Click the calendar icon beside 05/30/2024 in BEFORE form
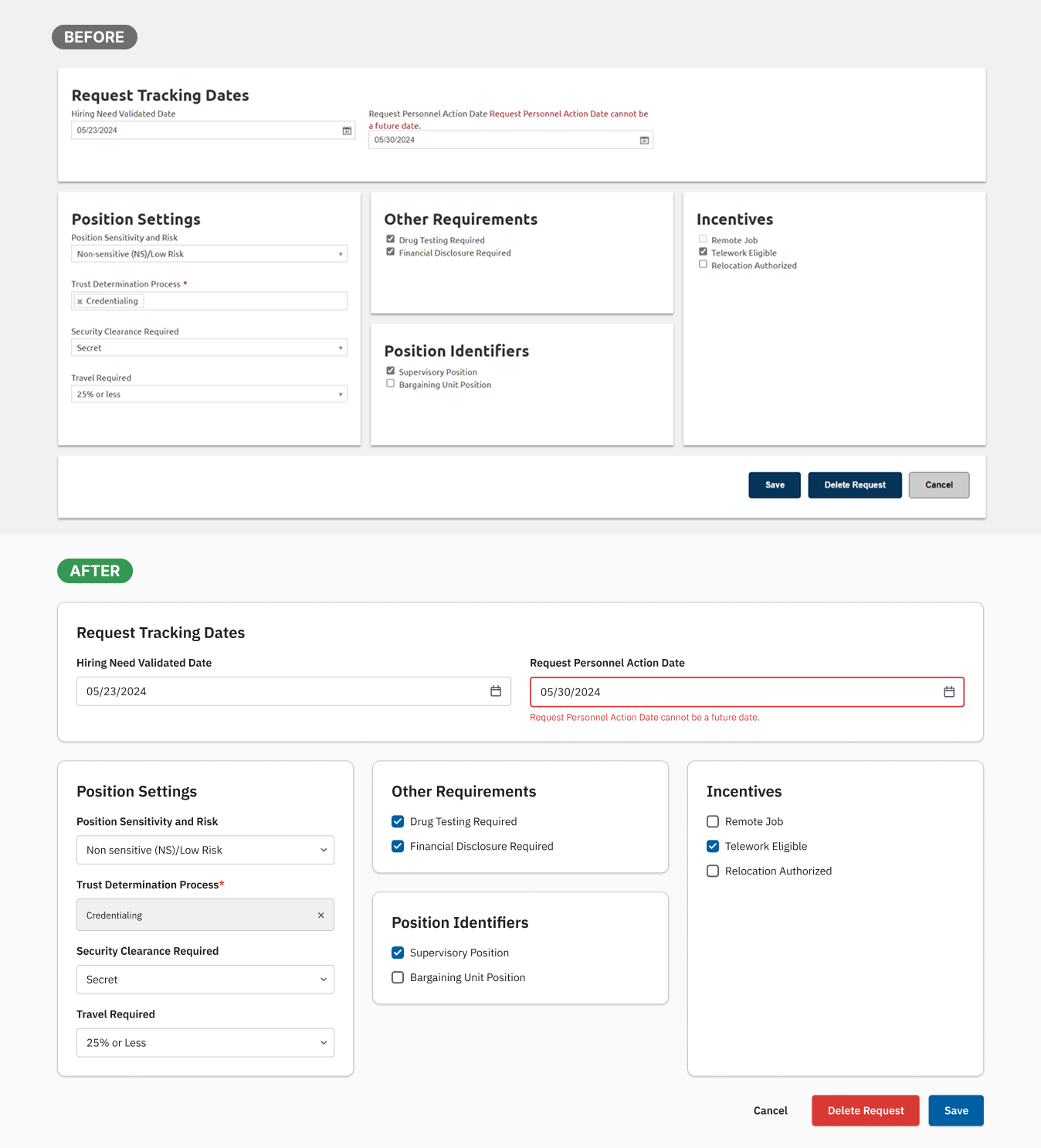 point(644,139)
